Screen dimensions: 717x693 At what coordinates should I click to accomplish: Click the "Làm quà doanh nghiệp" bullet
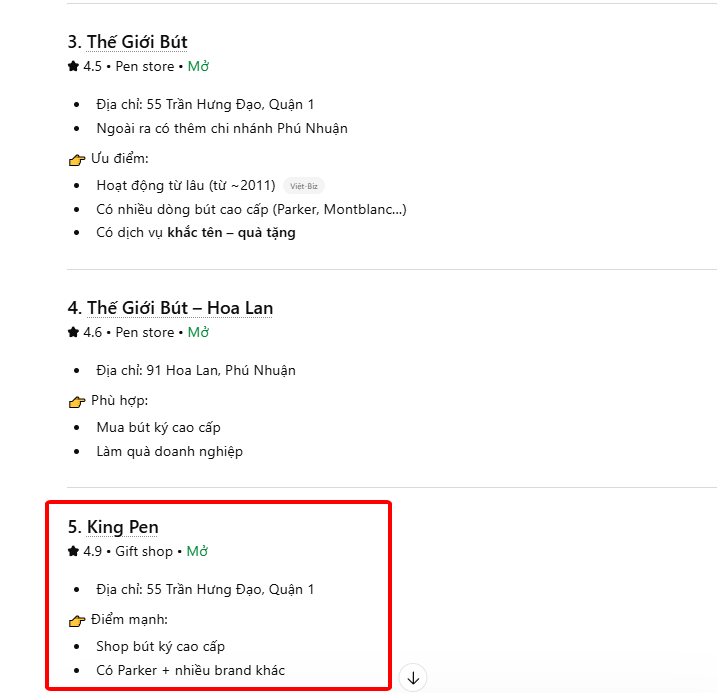click(x=169, y=451)
